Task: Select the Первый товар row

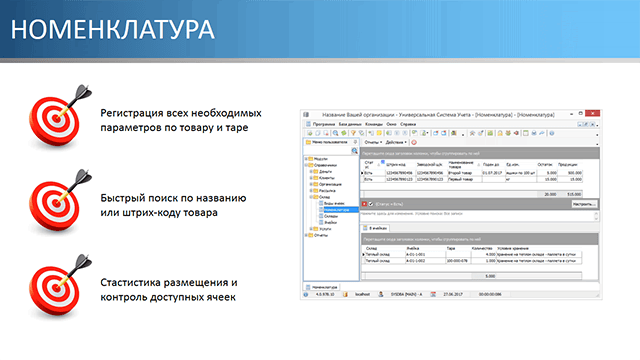Action: [472, 179]
